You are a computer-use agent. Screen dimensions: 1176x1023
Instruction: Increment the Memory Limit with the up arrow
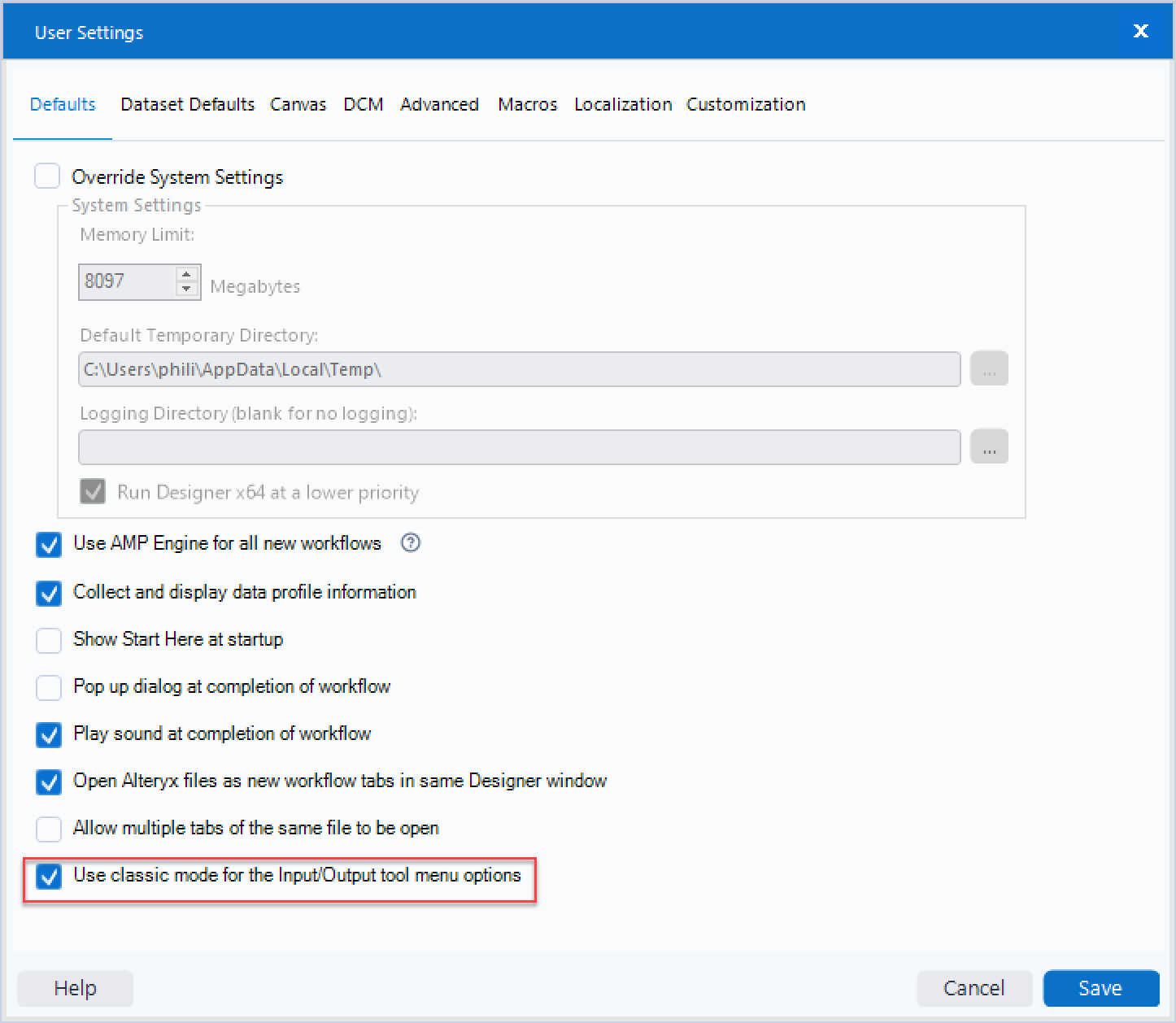click(186, 275)
